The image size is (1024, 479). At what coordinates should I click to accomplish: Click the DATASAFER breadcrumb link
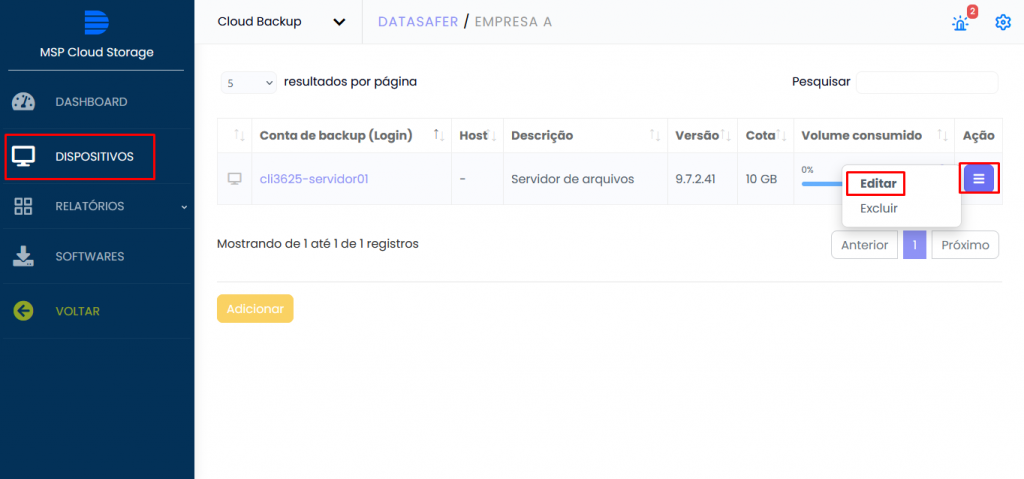[417, 22]
